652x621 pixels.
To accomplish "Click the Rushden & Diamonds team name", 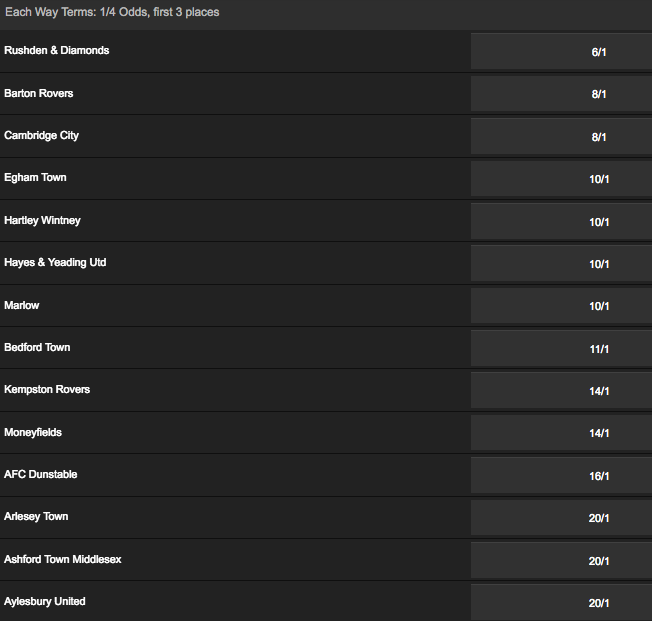I will (57, 50).
